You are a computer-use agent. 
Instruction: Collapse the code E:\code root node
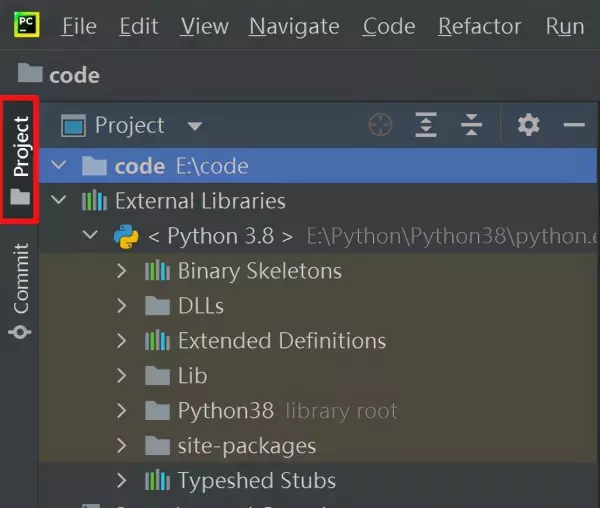coord(59,165)
